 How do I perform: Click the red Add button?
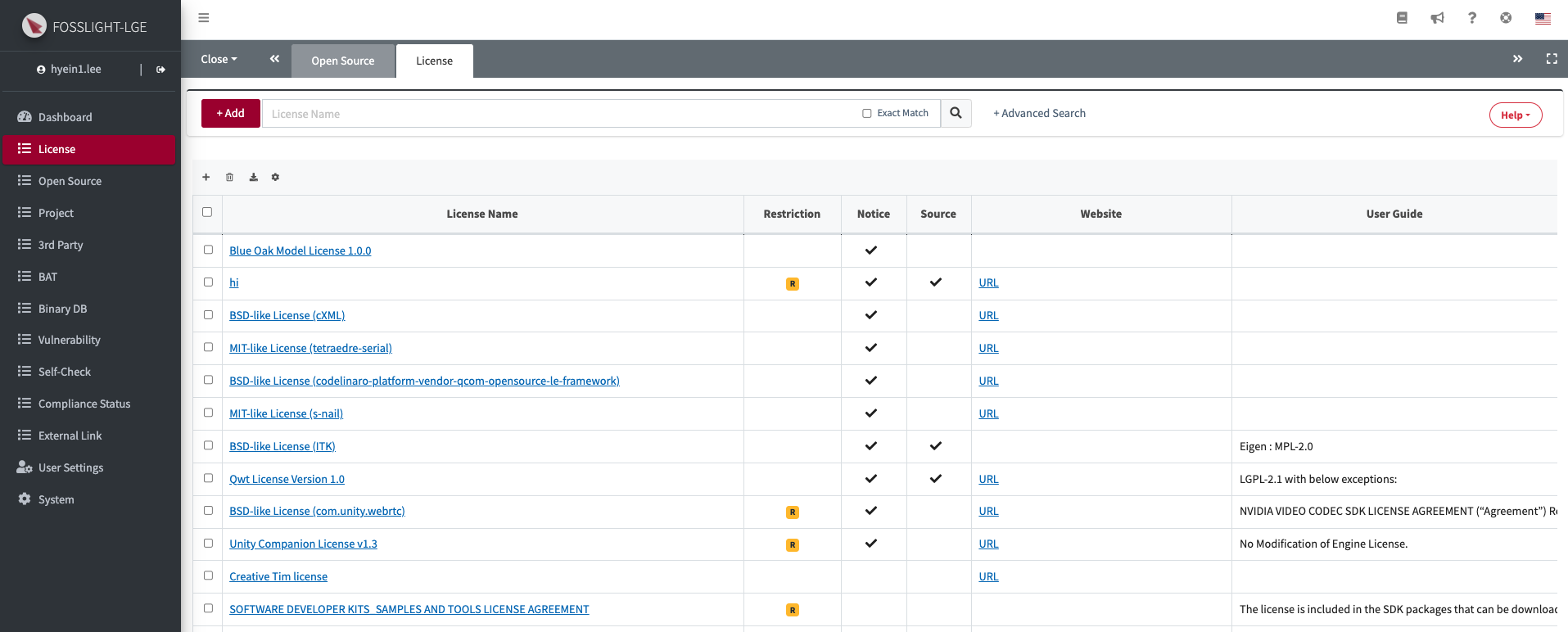[x=230, y=113]
